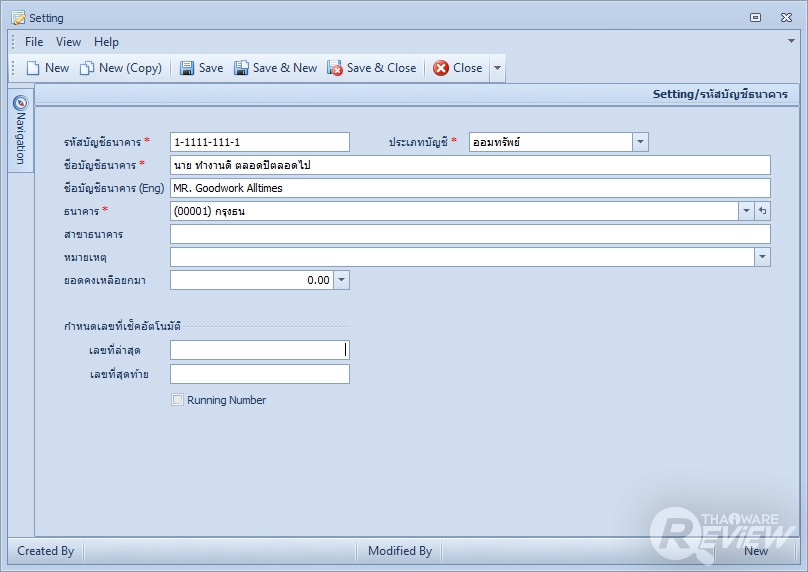This screenshot has width=808, height=572.
Task: Open the ธนาคาร dropdown list
Action: click(746, 211)
